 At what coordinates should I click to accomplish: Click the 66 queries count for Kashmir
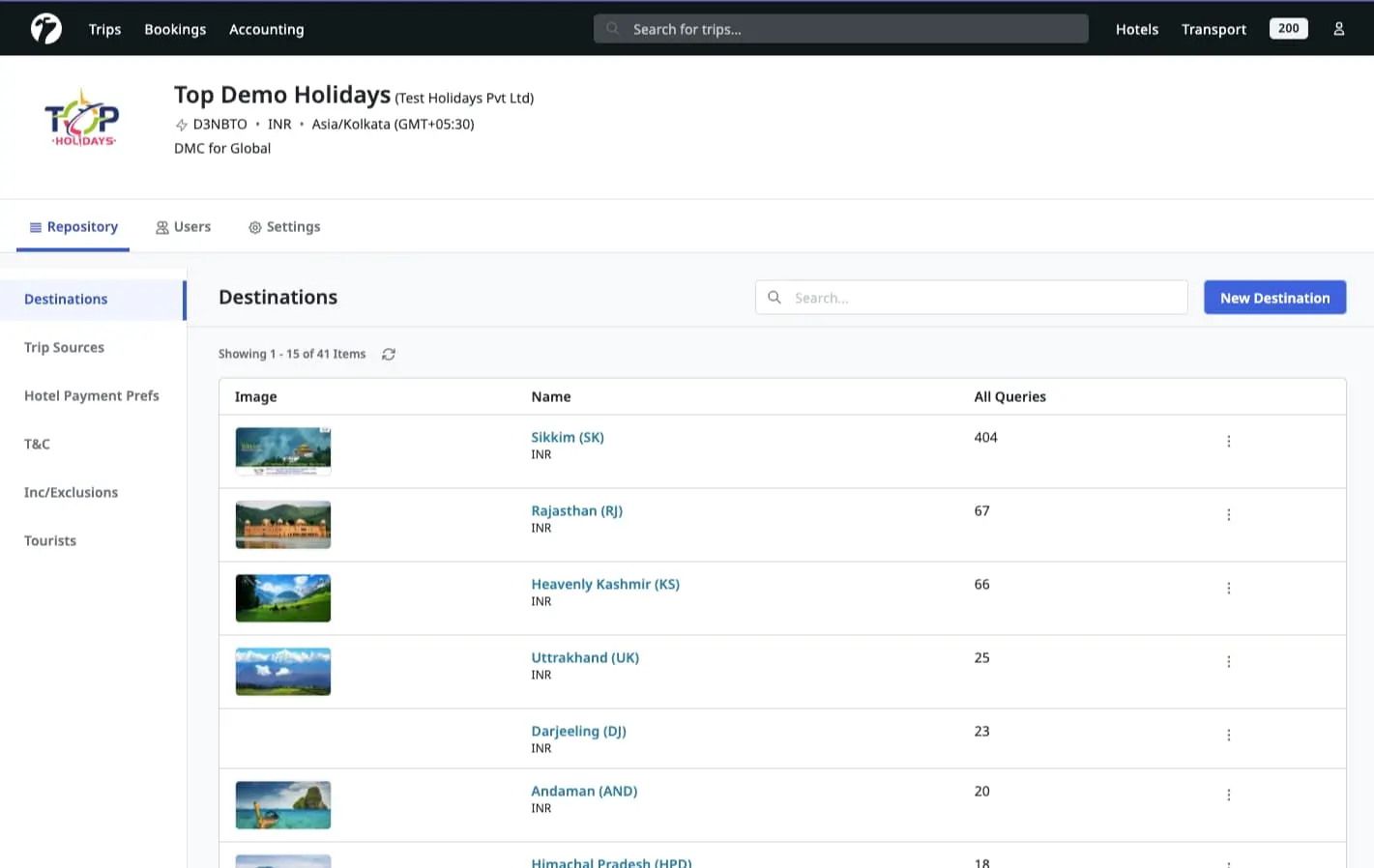pos(981,584)
